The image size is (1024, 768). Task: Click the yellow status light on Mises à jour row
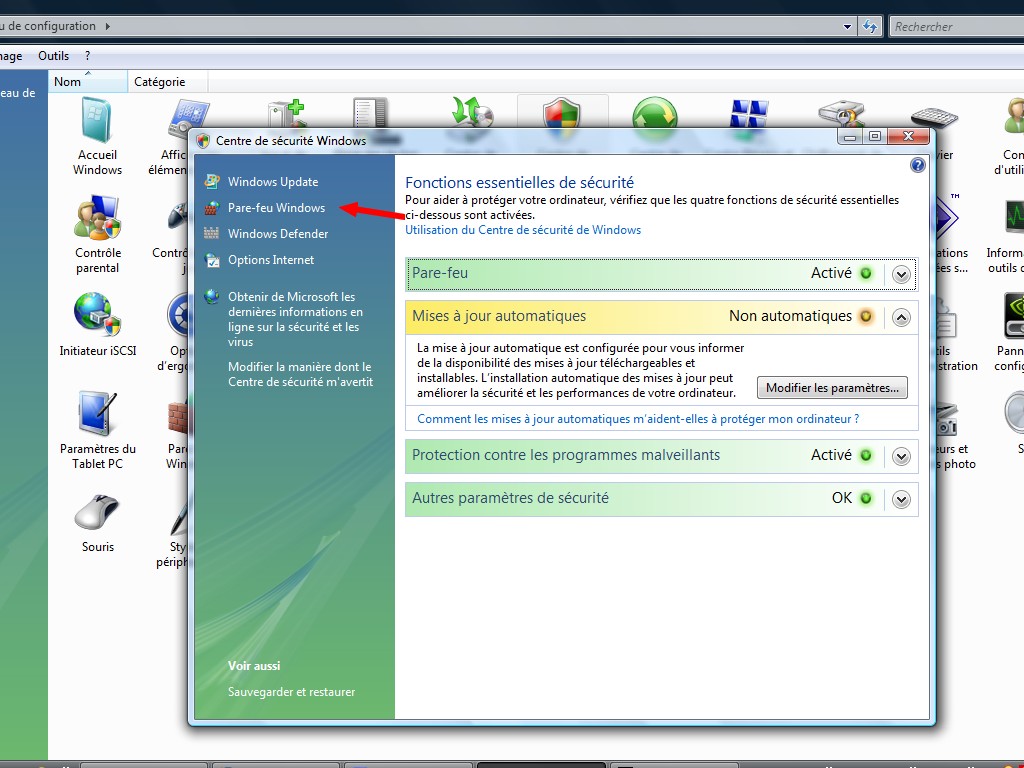(x=866, y=316)
